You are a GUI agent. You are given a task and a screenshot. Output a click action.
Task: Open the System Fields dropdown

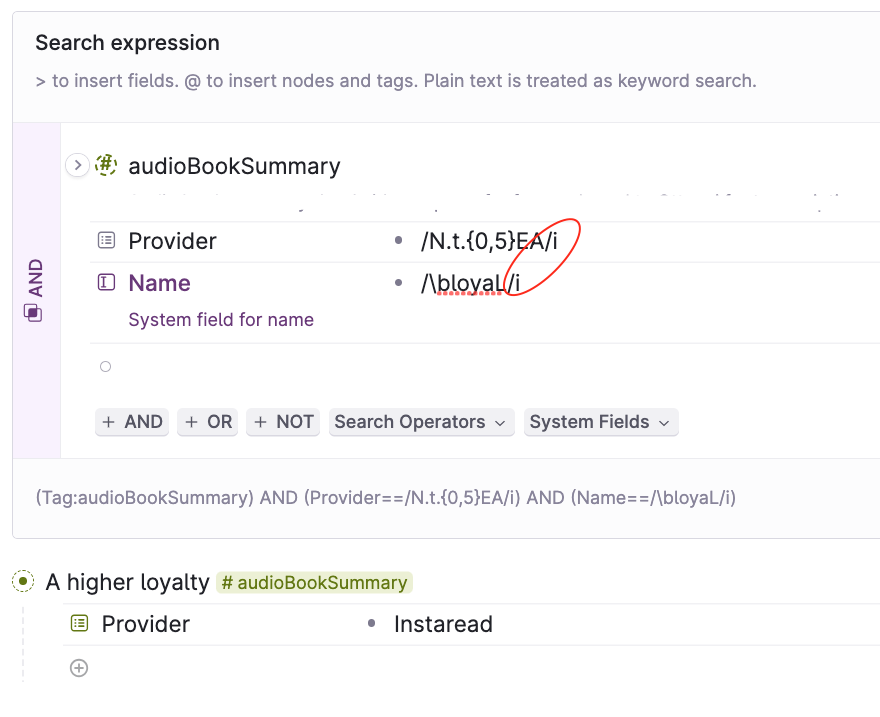click(601, 422)
